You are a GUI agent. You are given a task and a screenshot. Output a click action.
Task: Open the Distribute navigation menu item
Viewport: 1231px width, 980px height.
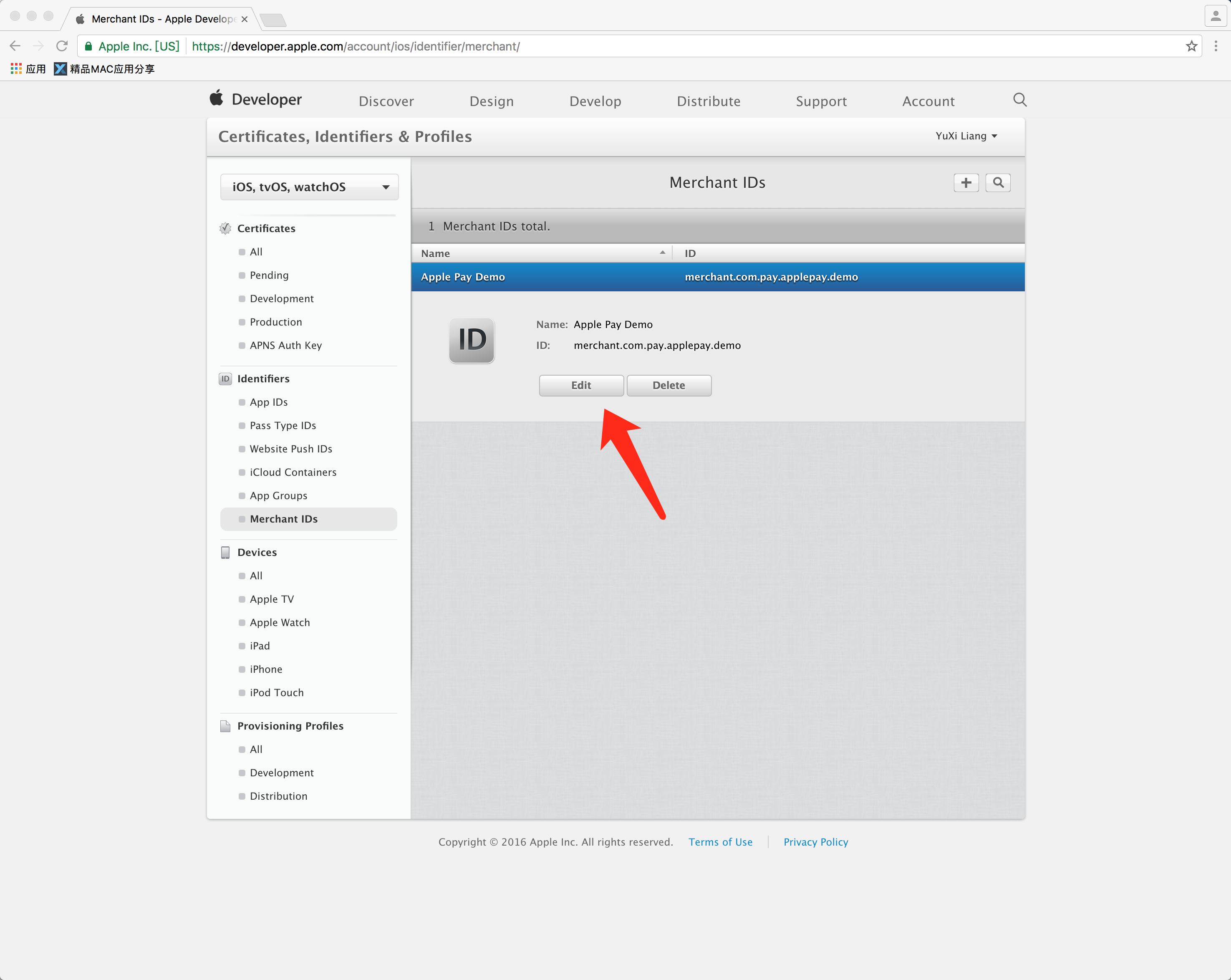pyautogui.click(x=708, y=102)
